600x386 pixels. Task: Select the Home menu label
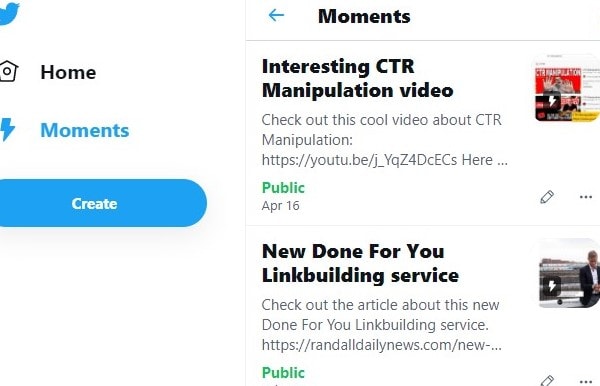pos(68,72)
